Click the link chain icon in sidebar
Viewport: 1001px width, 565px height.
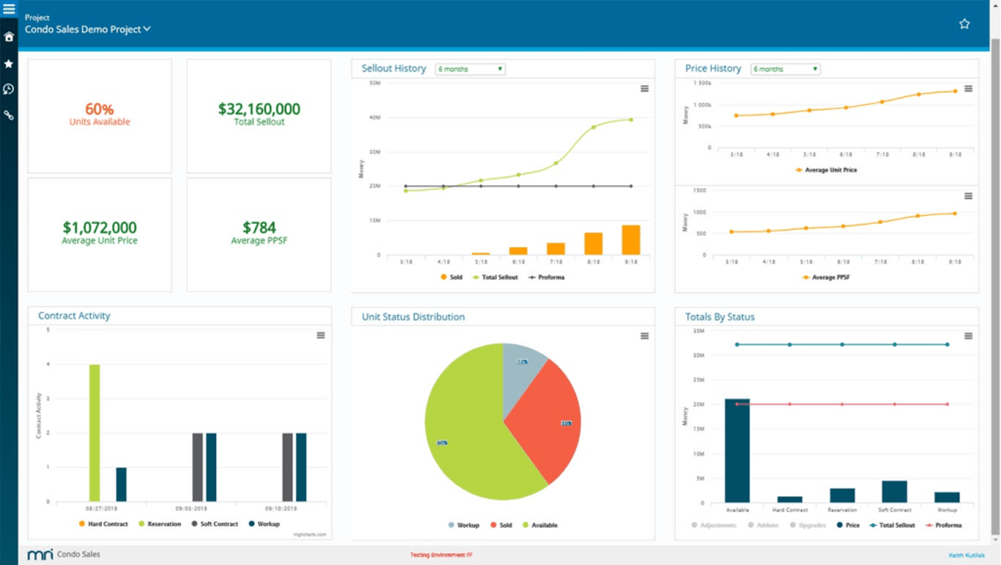pos(9,115)
